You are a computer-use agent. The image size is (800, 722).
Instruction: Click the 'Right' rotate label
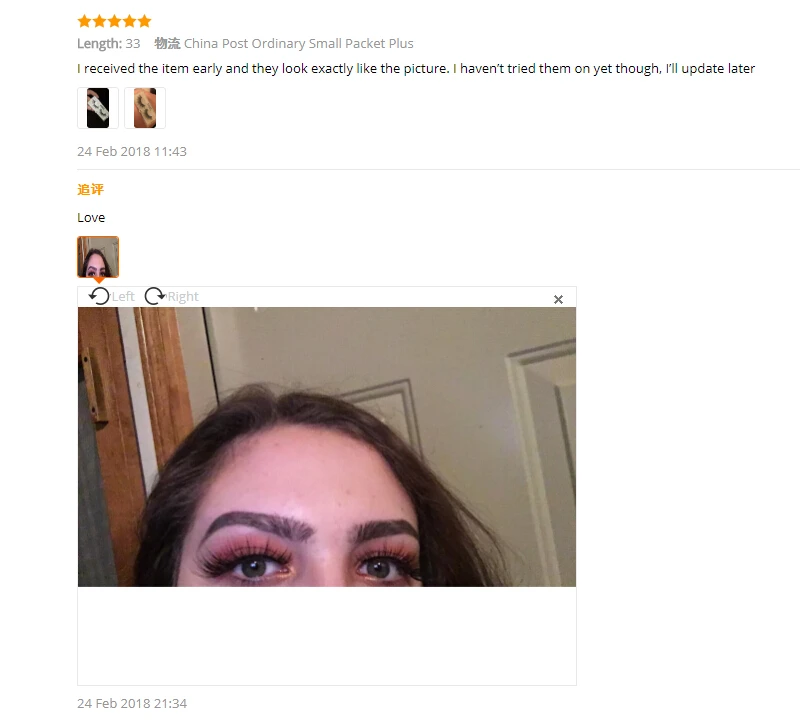(x=183, y=296)
